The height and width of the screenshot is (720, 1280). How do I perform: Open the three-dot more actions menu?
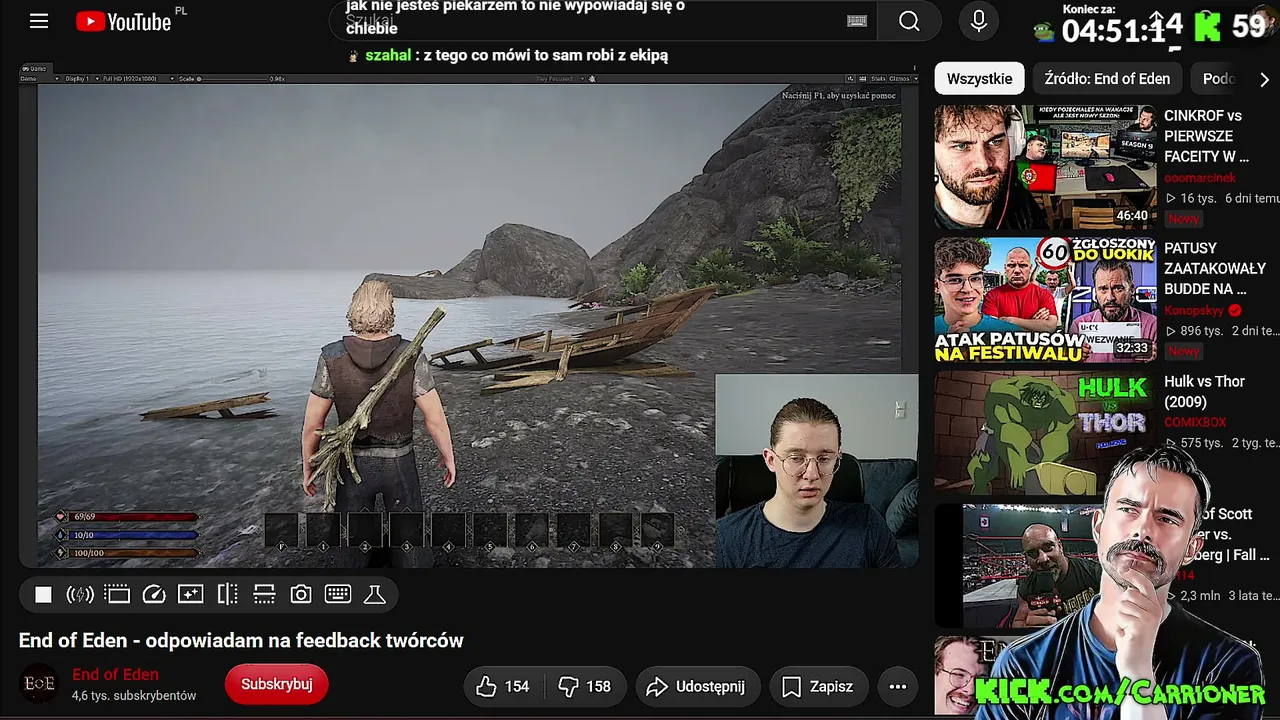pyautogui.click(x=898, y=686)
